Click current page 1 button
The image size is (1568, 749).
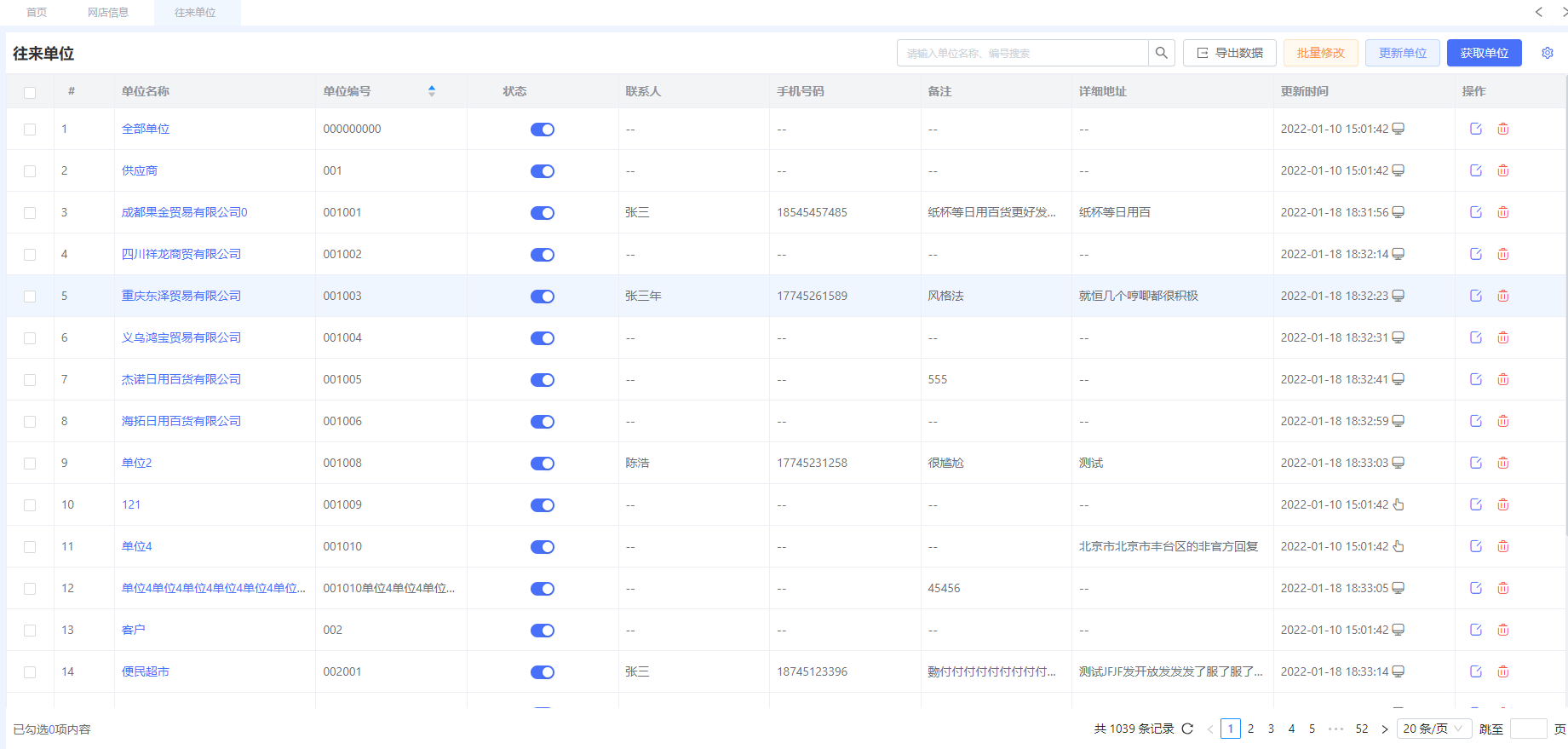(1230, 729)
